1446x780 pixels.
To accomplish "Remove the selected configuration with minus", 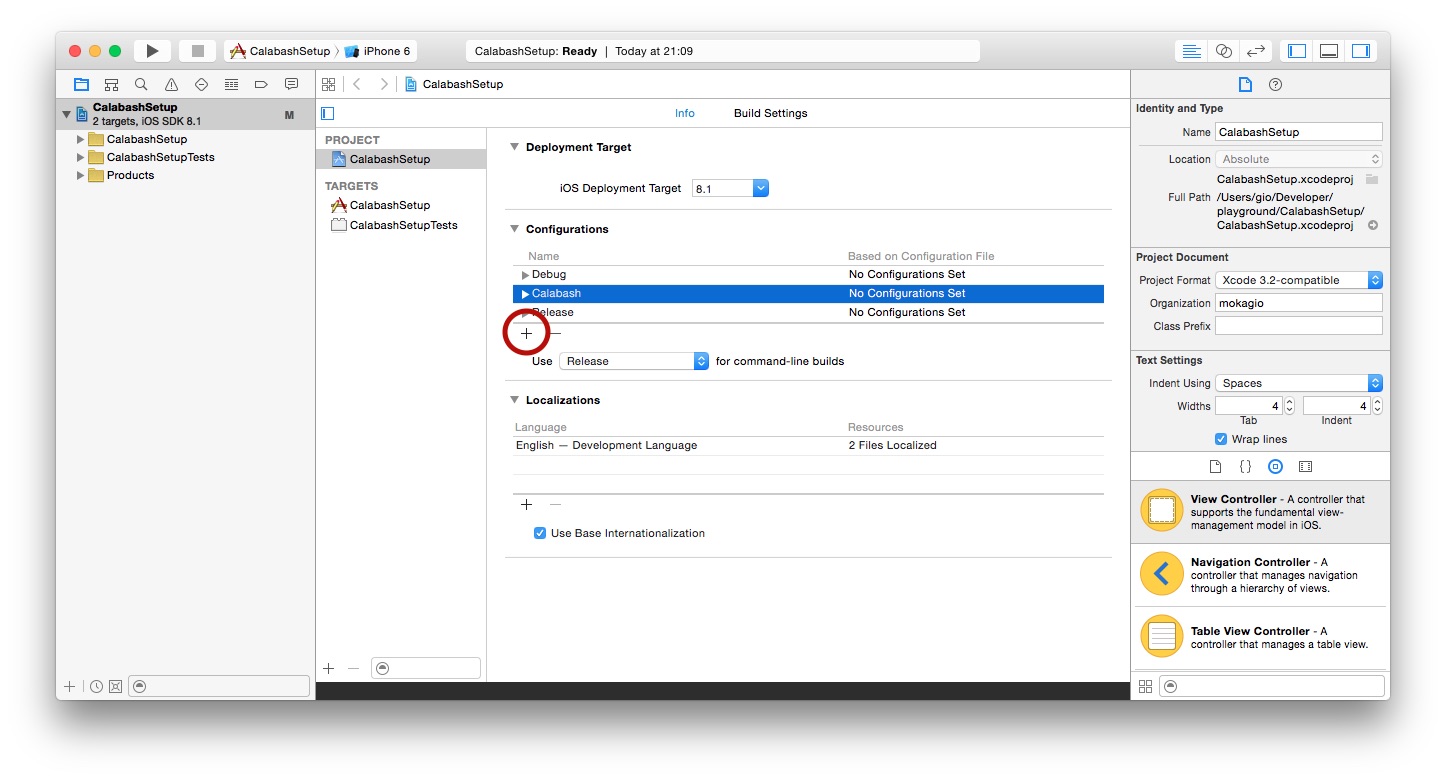I will (x=555, y=334).
